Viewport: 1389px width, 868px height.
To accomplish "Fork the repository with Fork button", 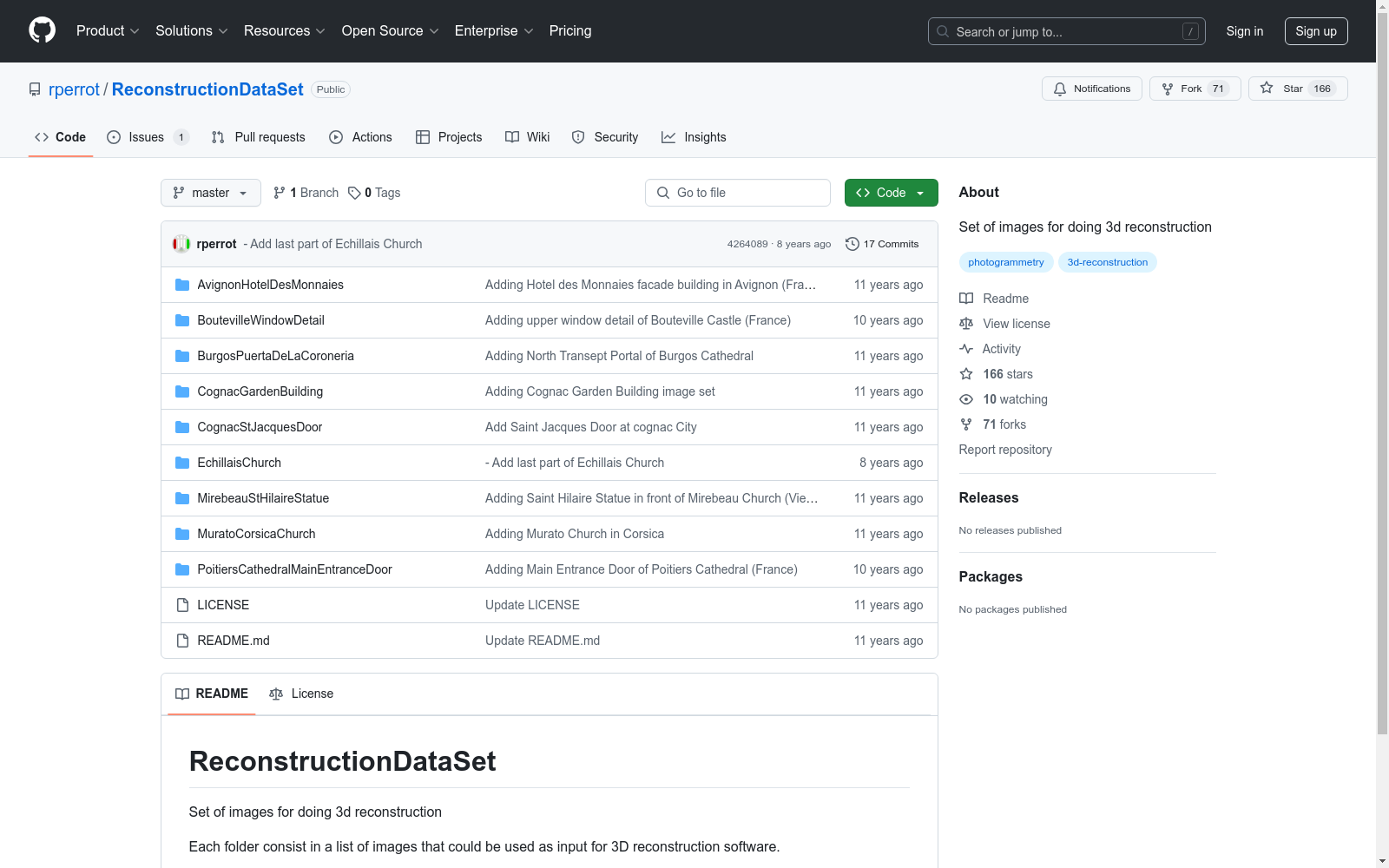I will [1195, 89].
